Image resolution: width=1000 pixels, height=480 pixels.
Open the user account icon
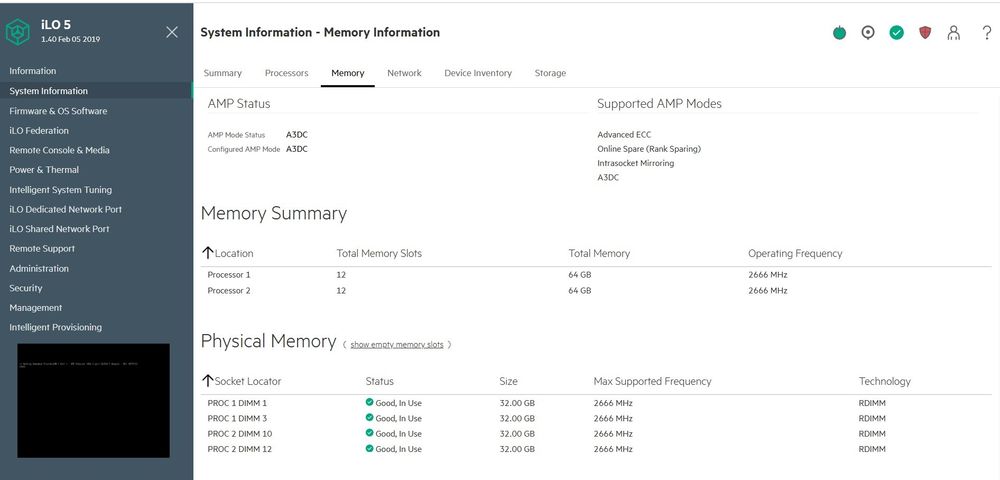click(953, 33)
